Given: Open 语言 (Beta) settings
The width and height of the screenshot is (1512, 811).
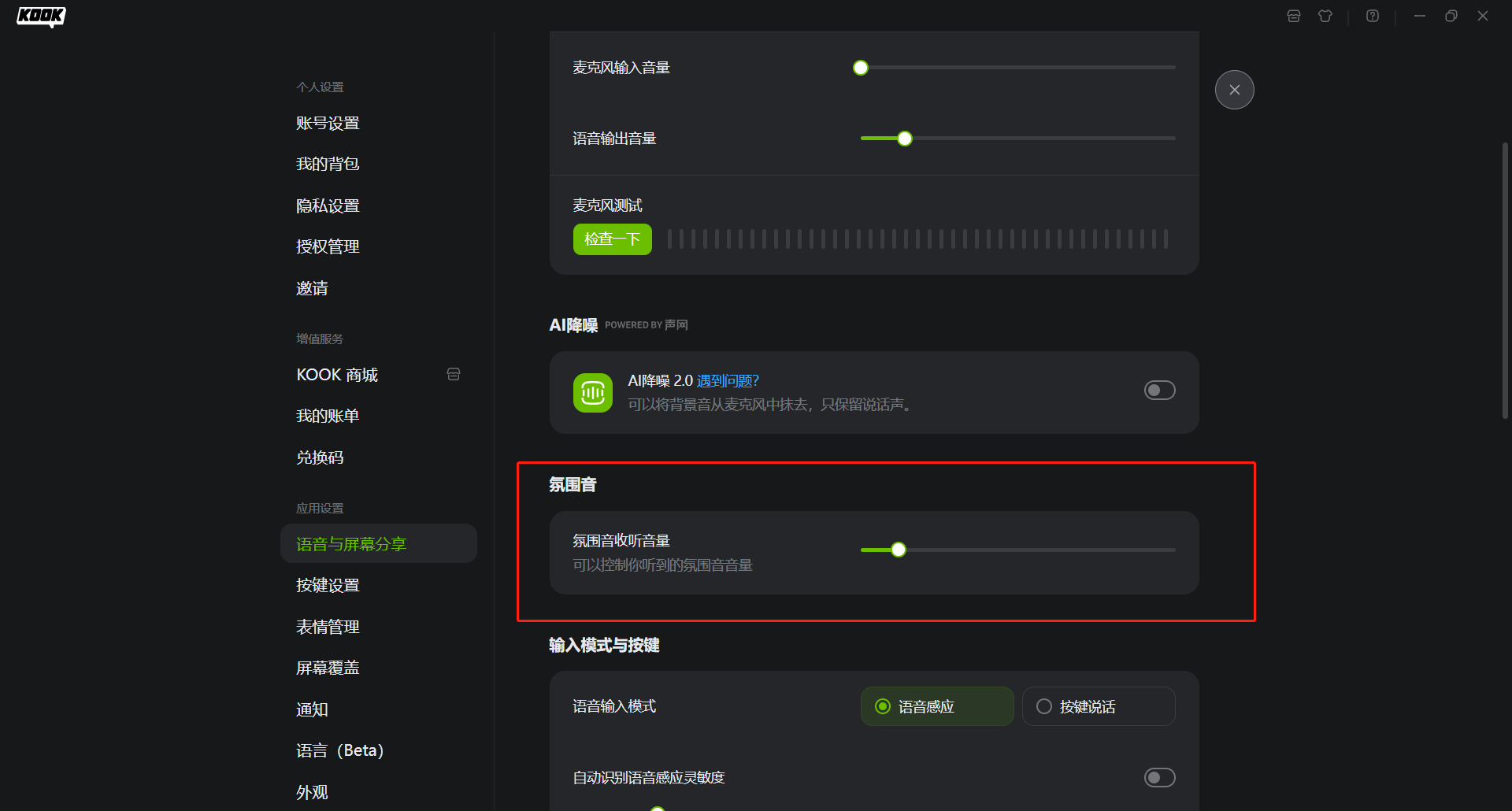Looking at the screenshot, I should 379,750.
